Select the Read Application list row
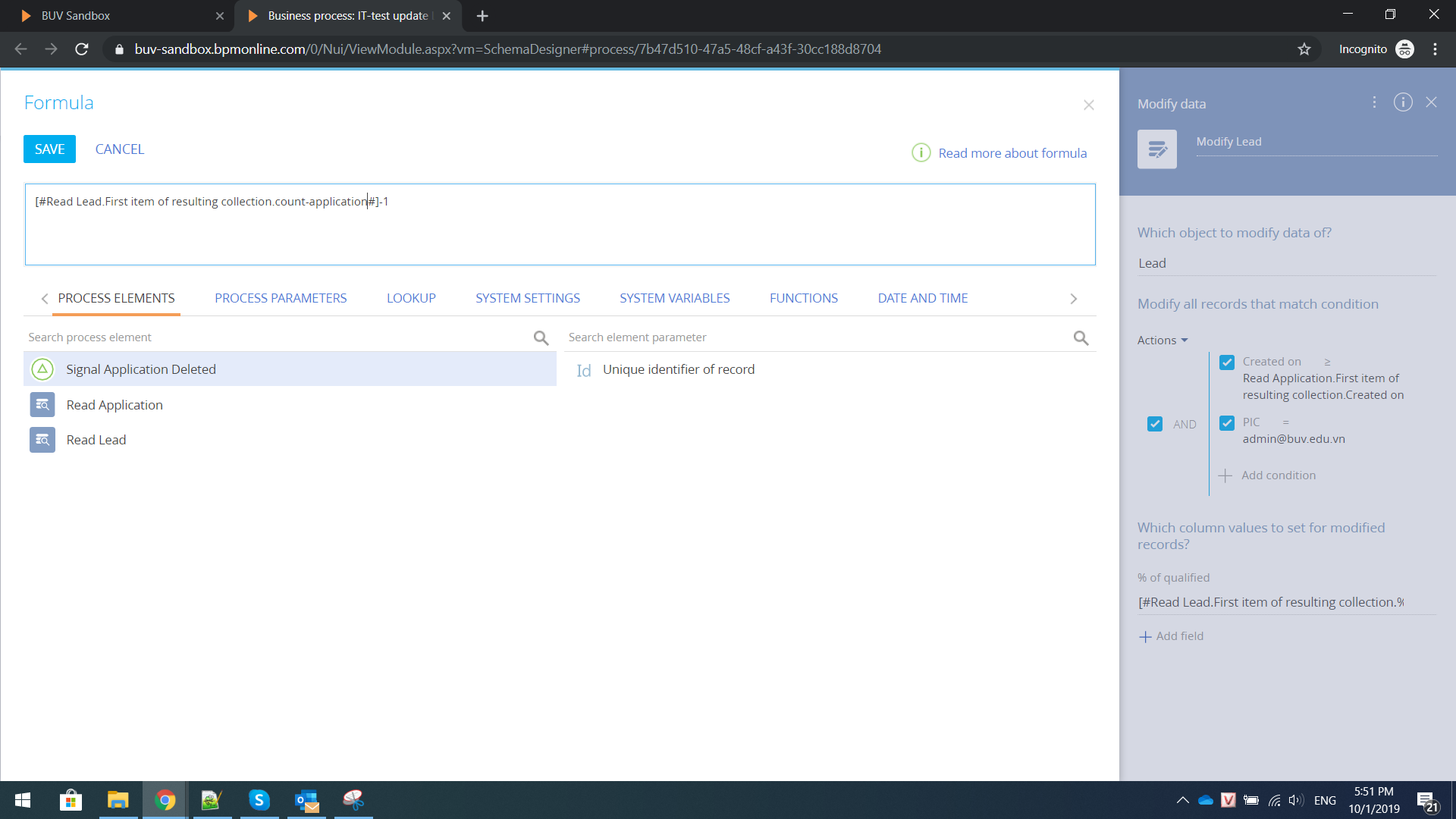Image resolution: width=1456 pixels, height=819 pixels. [290, 405]
